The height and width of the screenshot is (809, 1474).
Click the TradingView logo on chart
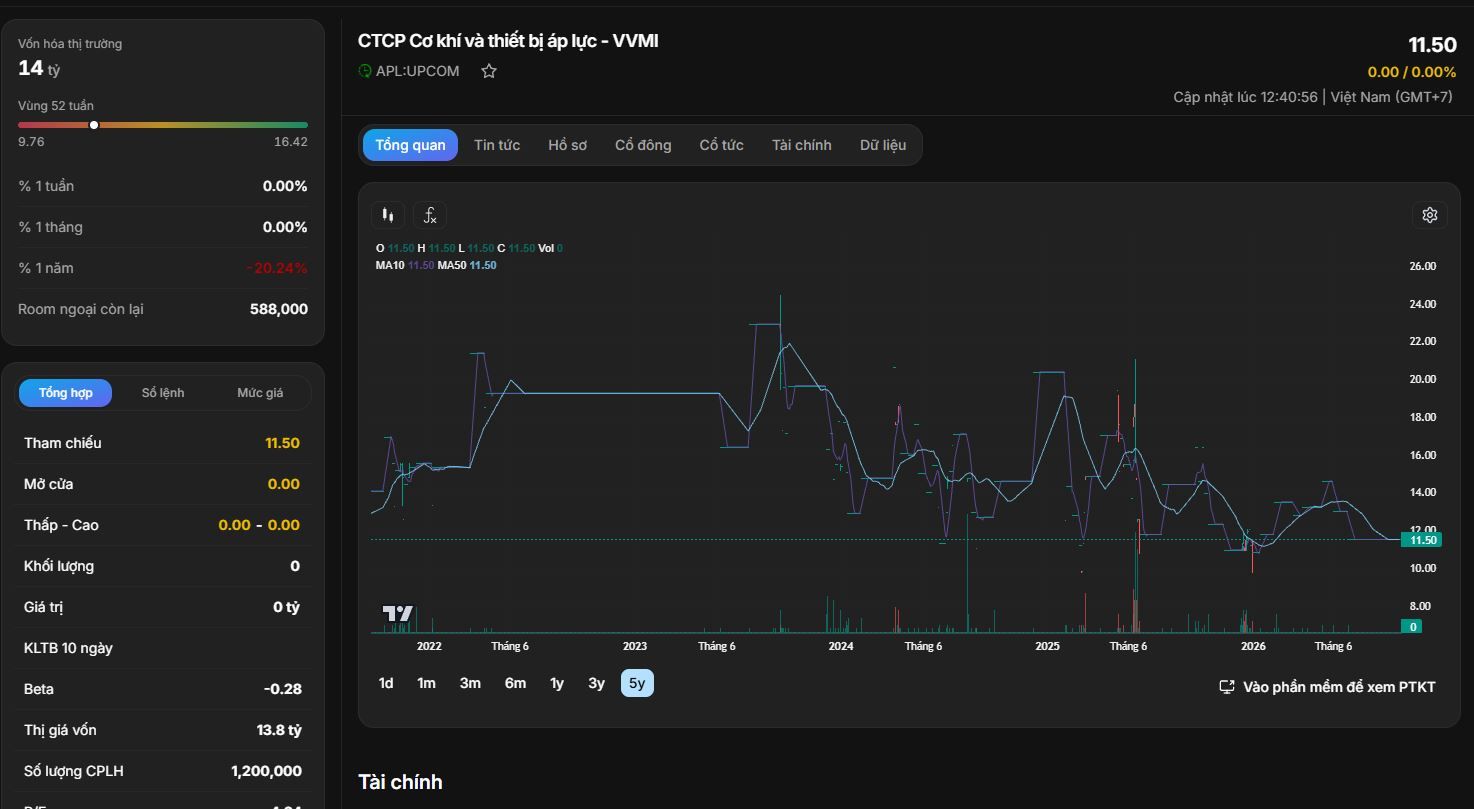pos(398,613)
